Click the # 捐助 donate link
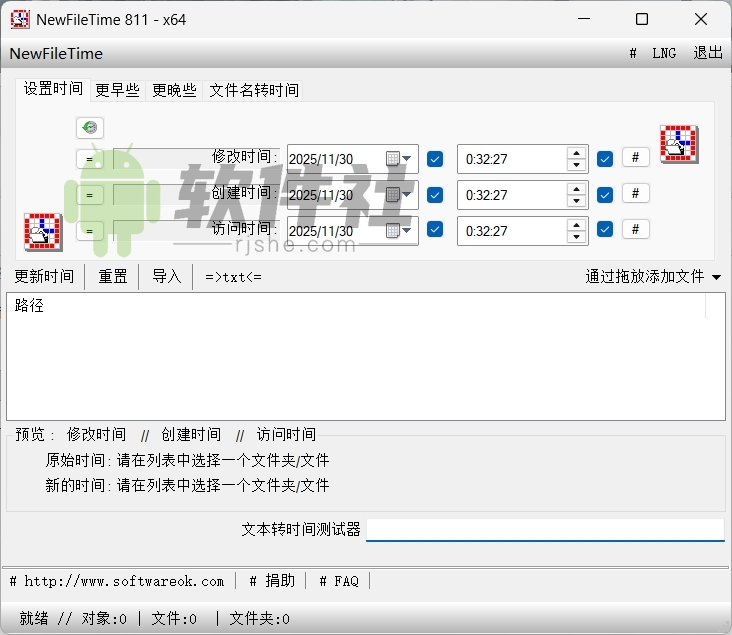 (272, 581)
